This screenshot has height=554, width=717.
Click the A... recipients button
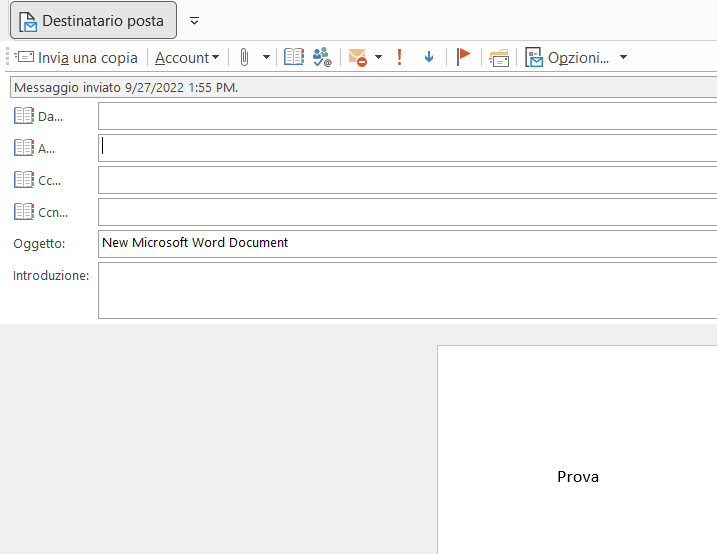tap(34, 148)
